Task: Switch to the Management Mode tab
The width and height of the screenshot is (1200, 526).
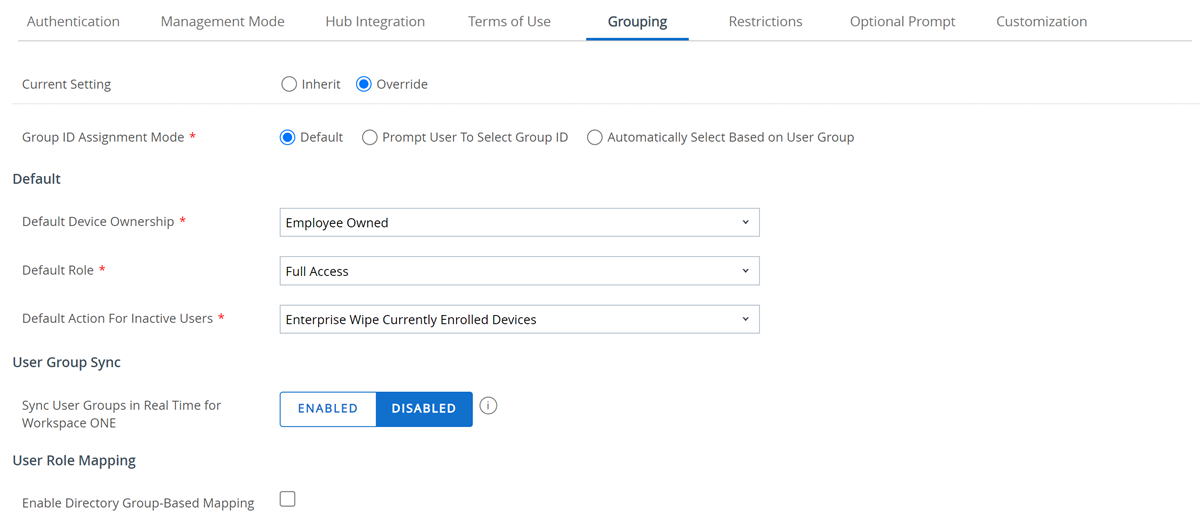Action: coord(222,21)
